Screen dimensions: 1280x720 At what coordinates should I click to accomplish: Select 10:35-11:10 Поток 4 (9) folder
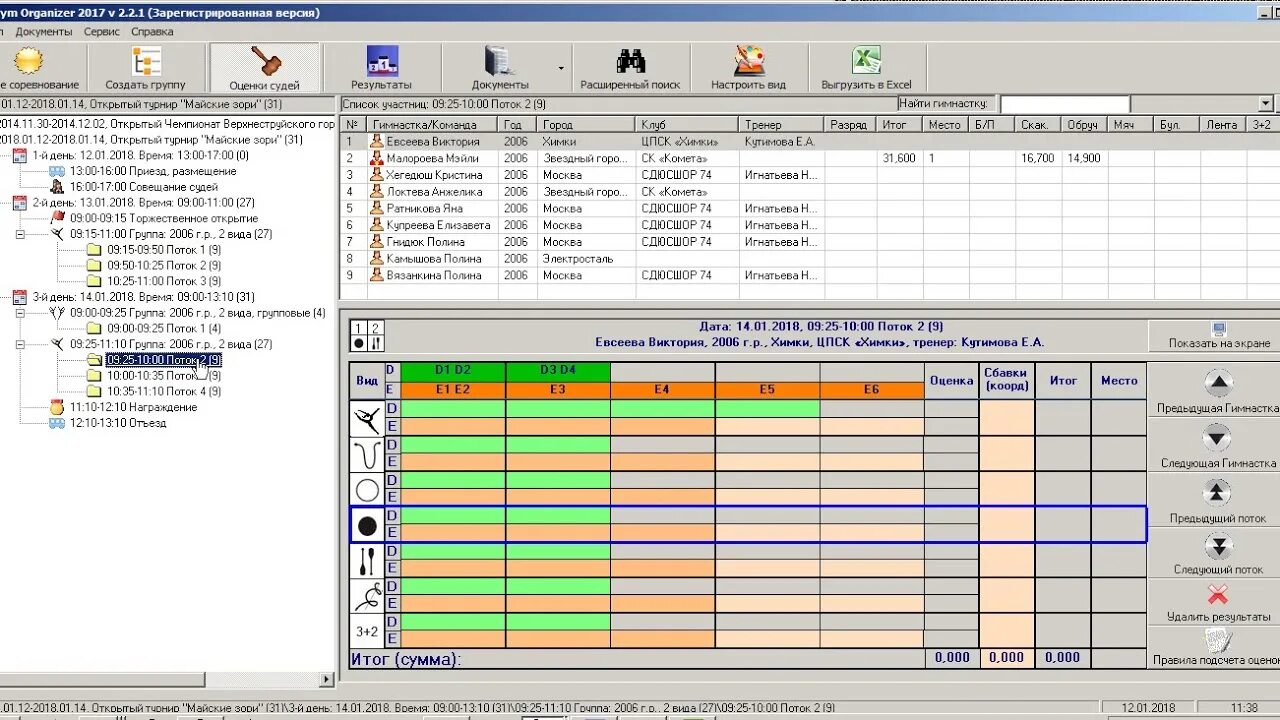click(x=163, y=392)
